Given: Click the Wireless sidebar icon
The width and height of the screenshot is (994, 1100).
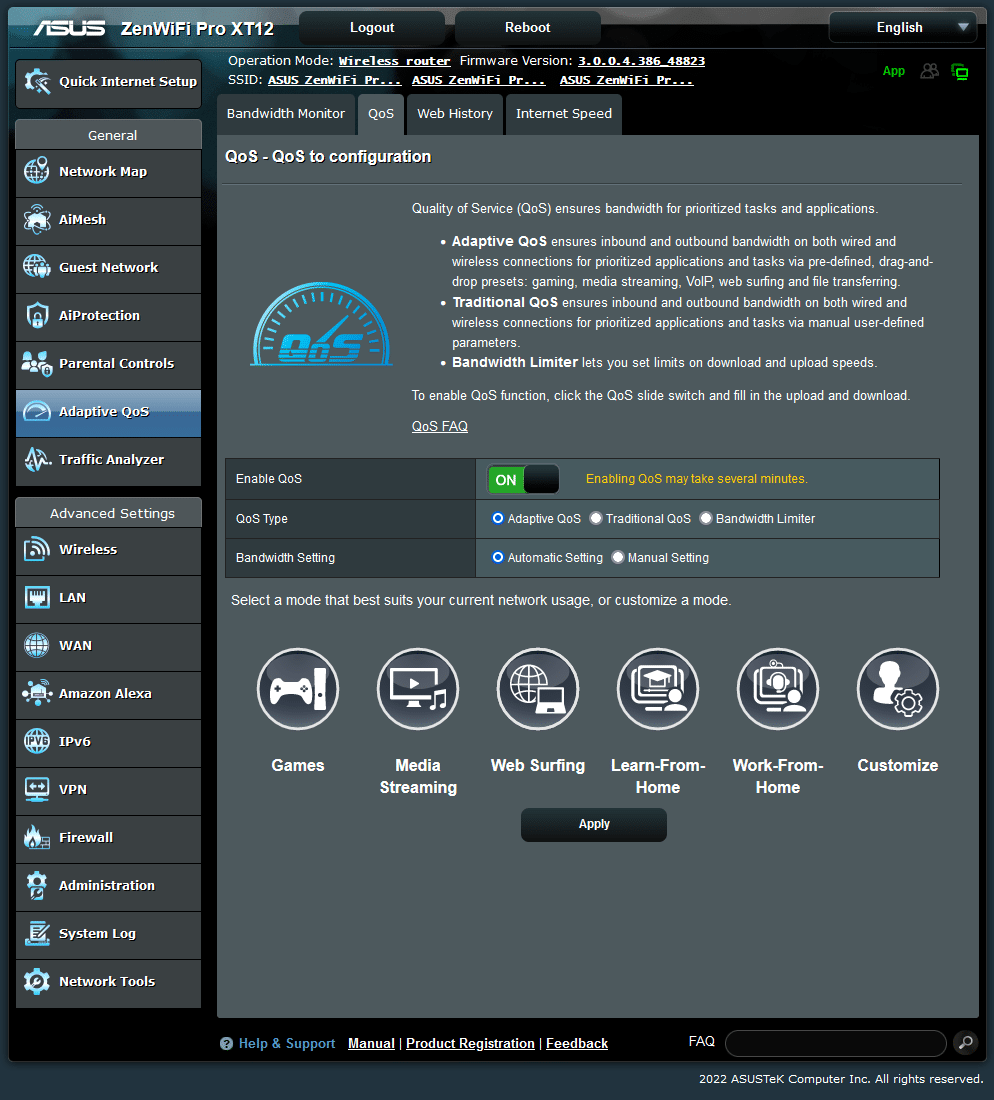Looking at the screenshot, I should click(36, 549).
